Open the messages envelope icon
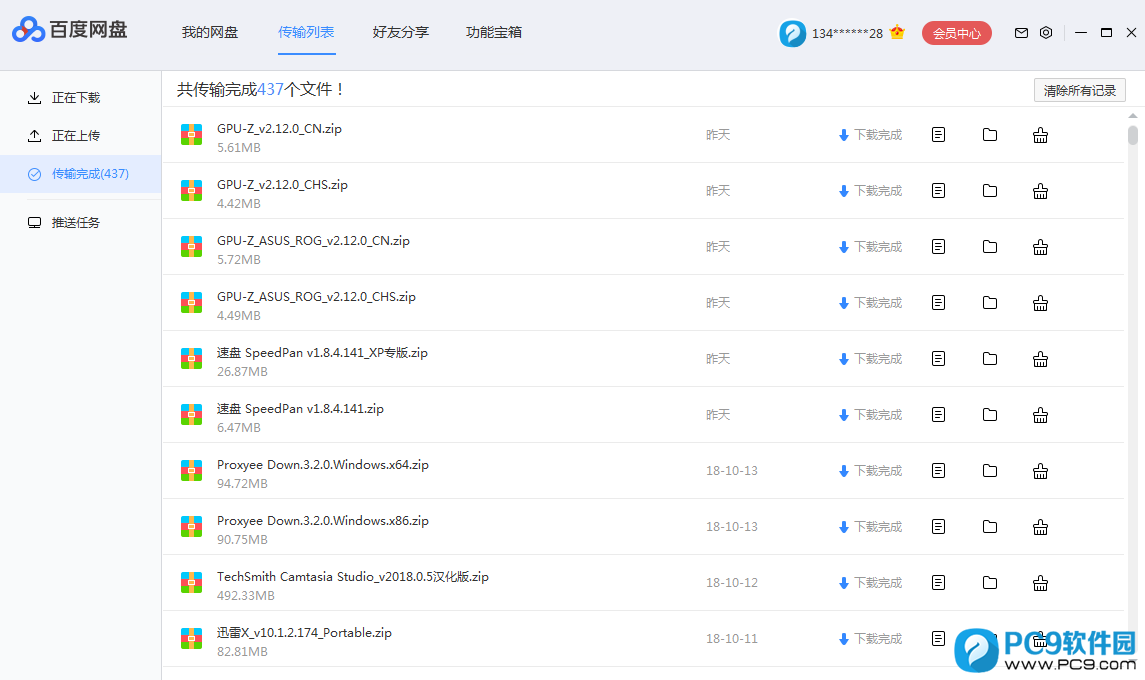This screenshot has width=1145, height=680. [x=1021, y=33]
